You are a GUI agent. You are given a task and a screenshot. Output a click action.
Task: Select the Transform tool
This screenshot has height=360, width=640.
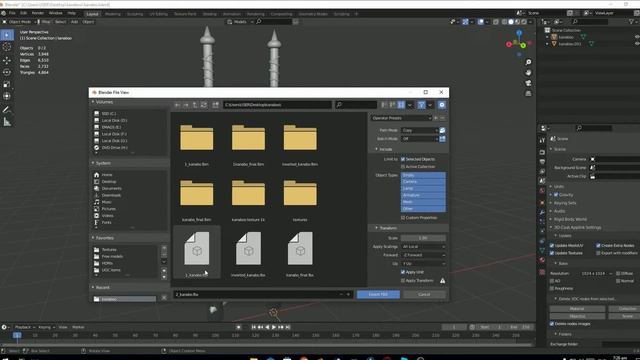(x=7, y=96)
